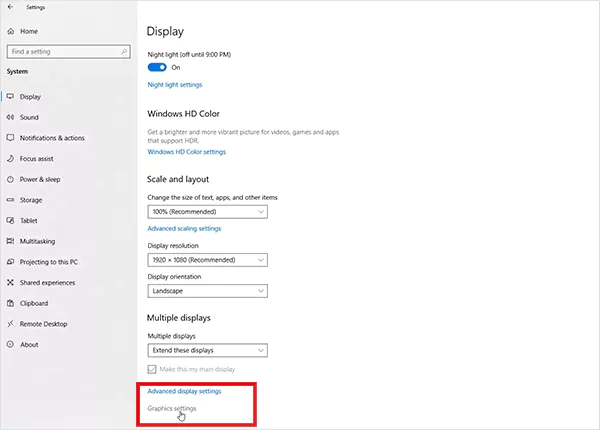Click the About info icon
This screenshot has width=600, height=430.
click(x=10, y=344)
